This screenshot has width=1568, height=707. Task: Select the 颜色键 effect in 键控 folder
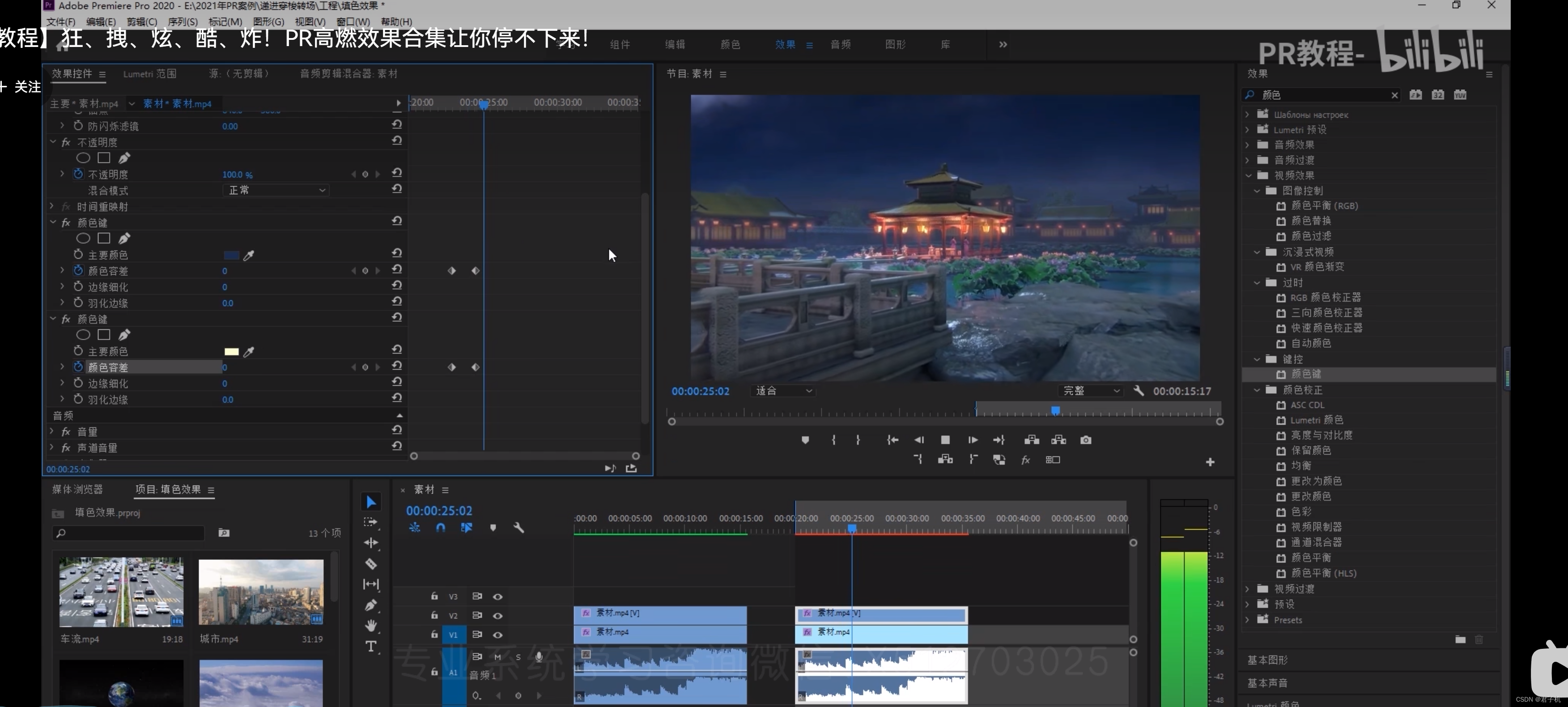[x=1306, y=374]
